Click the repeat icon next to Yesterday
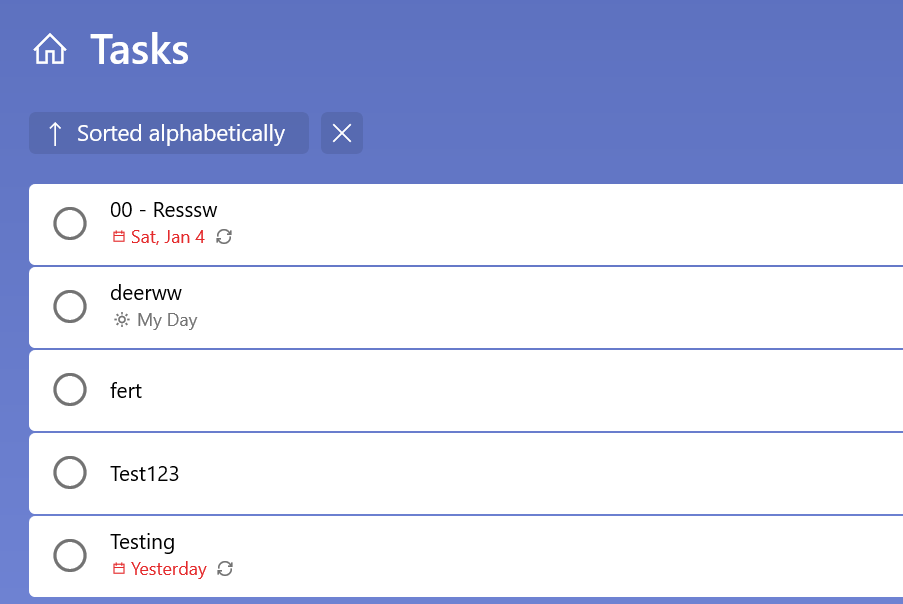Screen dimensions: 903x604 (226, 569)
